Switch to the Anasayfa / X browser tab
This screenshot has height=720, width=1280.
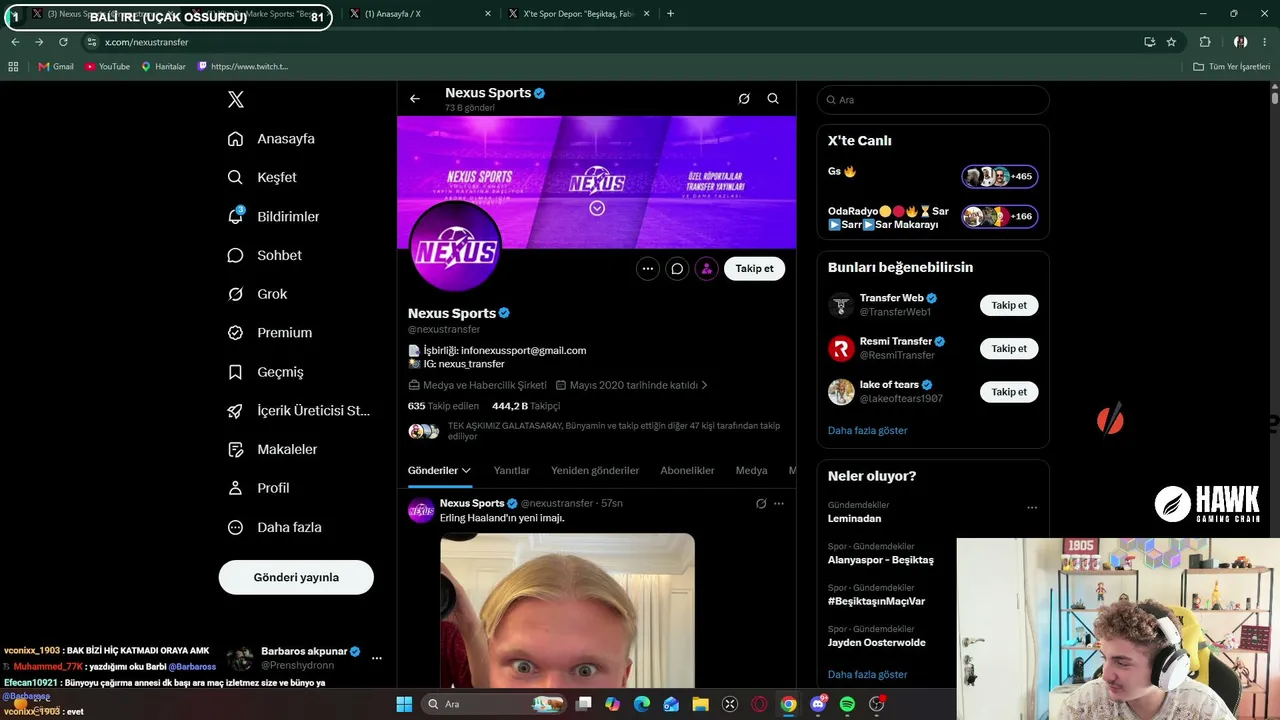click(x=420, y=14)
